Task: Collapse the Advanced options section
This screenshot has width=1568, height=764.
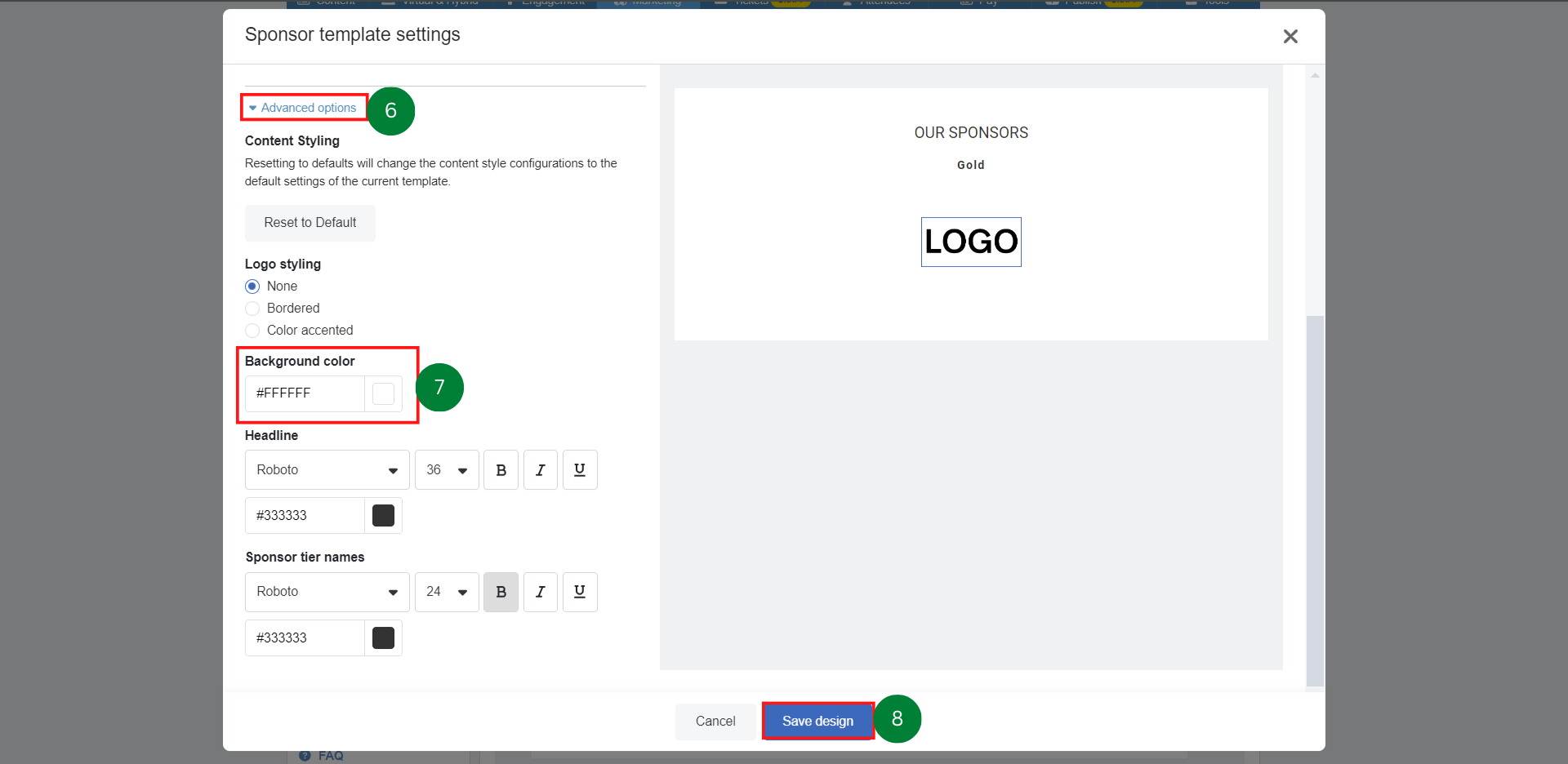Action: [302, 107]
